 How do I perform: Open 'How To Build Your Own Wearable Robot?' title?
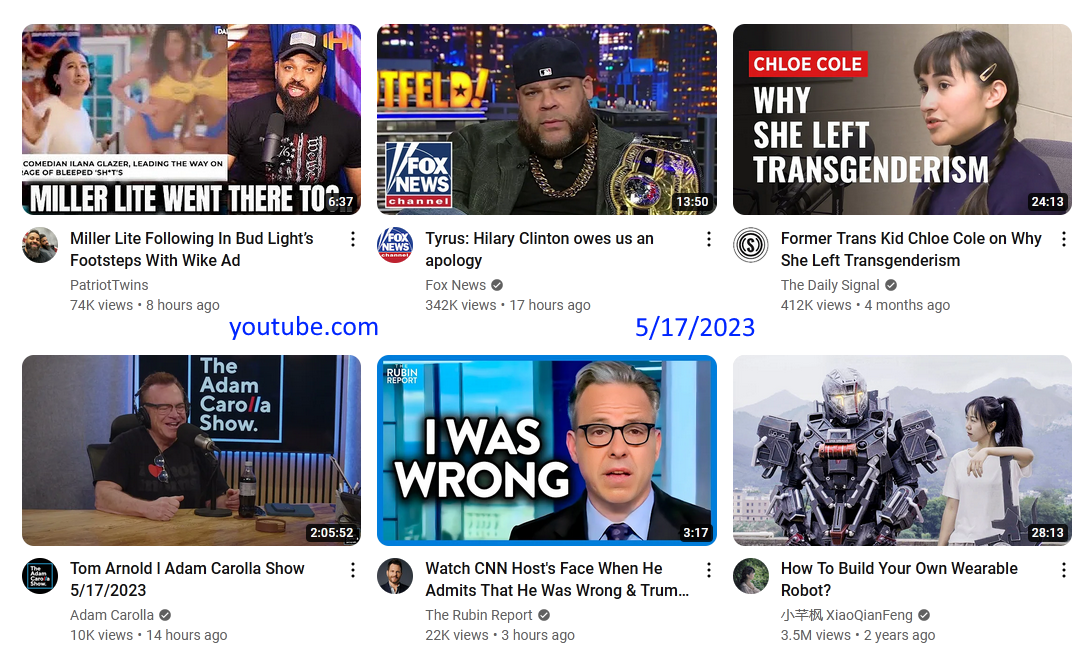point(899,579)
